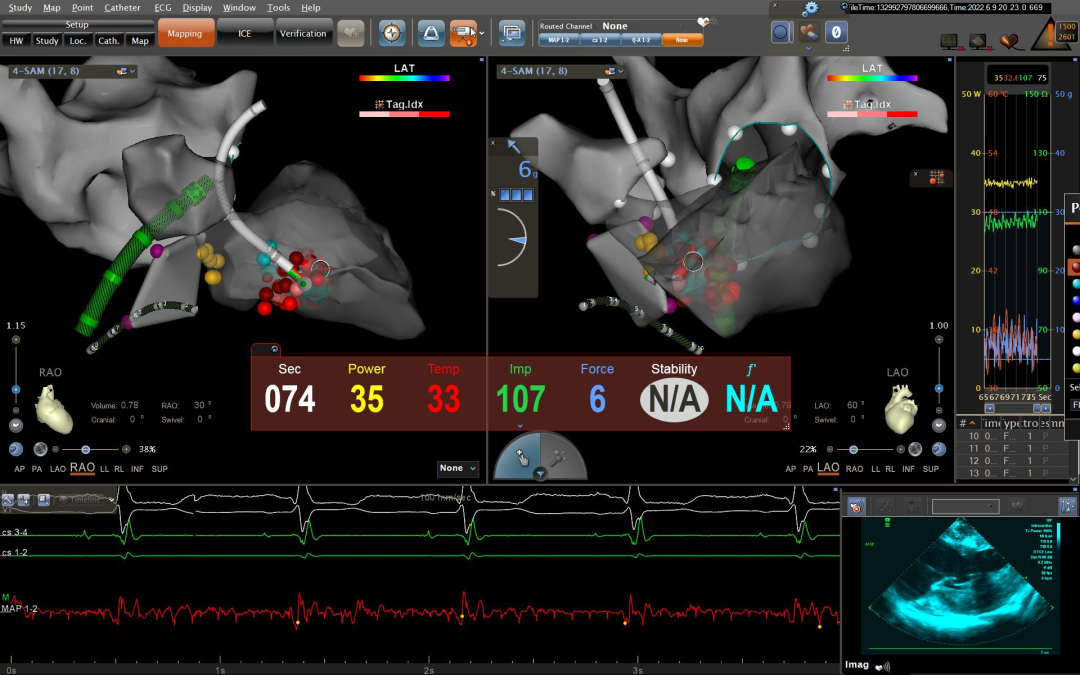Open the dropdown field in ICE panel
Viewport: 1080px width, 675px height.
pyautogui.click(x=965, y=506)
